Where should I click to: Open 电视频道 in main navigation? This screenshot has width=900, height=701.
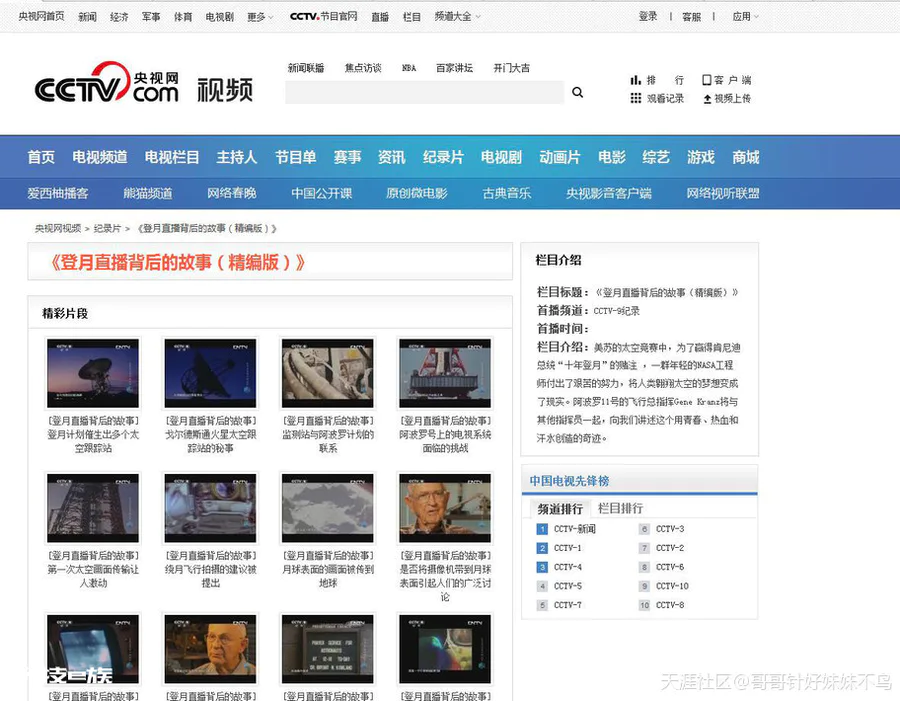(100, 157)
